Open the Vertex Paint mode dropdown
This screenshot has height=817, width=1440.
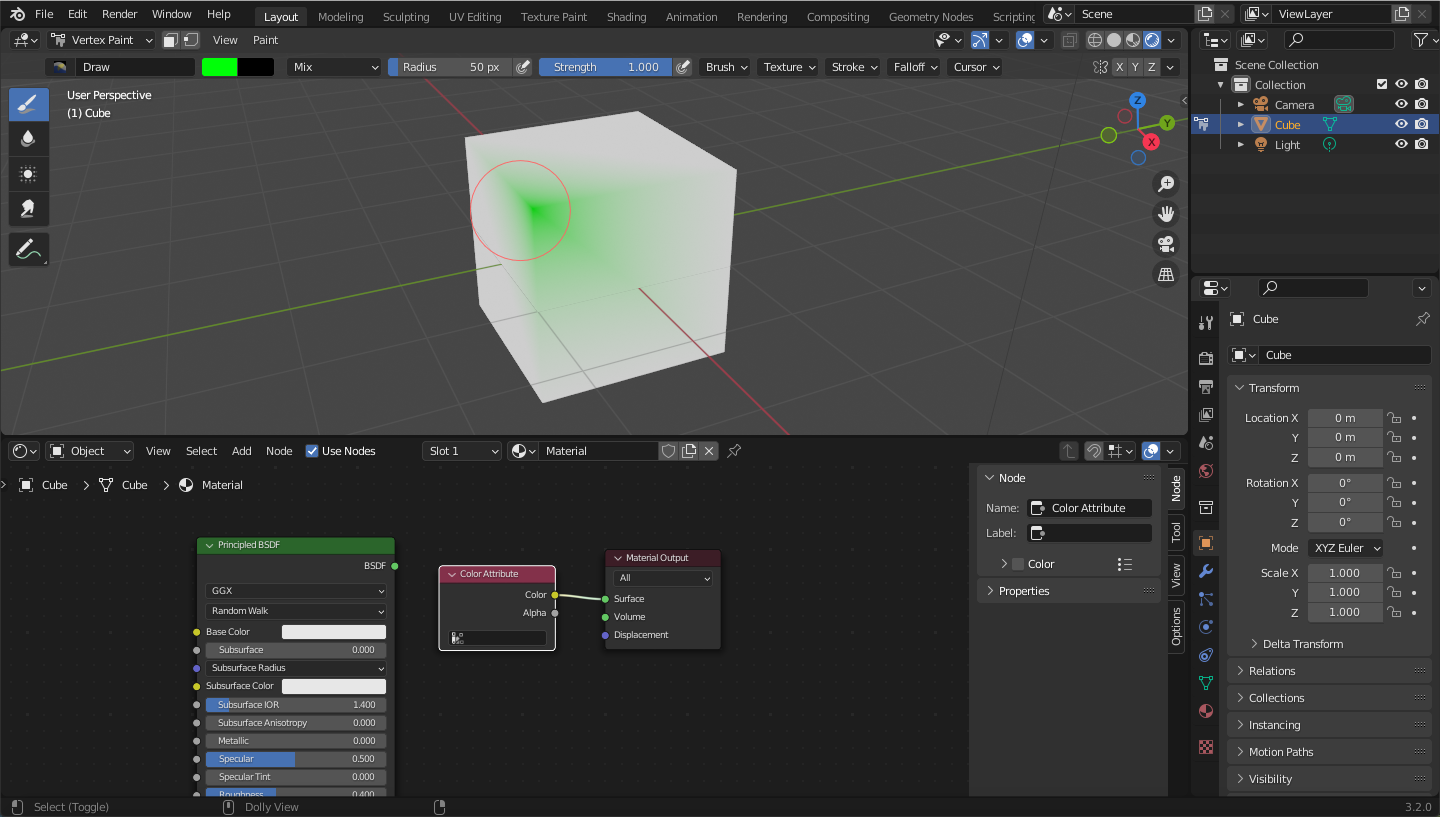tap(101, 40)
